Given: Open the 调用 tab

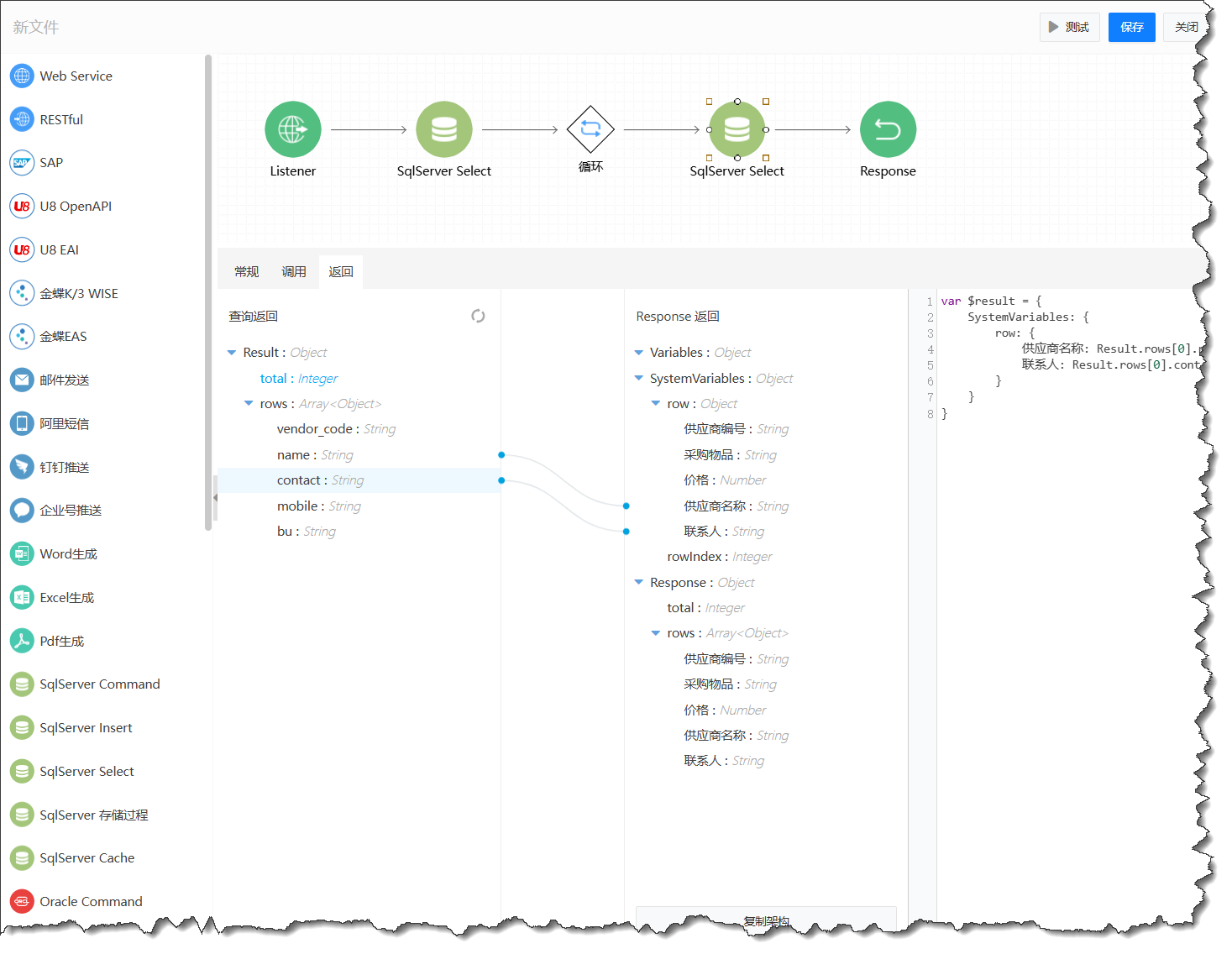Looking at the screenshot, I should (x=293, y=272).
